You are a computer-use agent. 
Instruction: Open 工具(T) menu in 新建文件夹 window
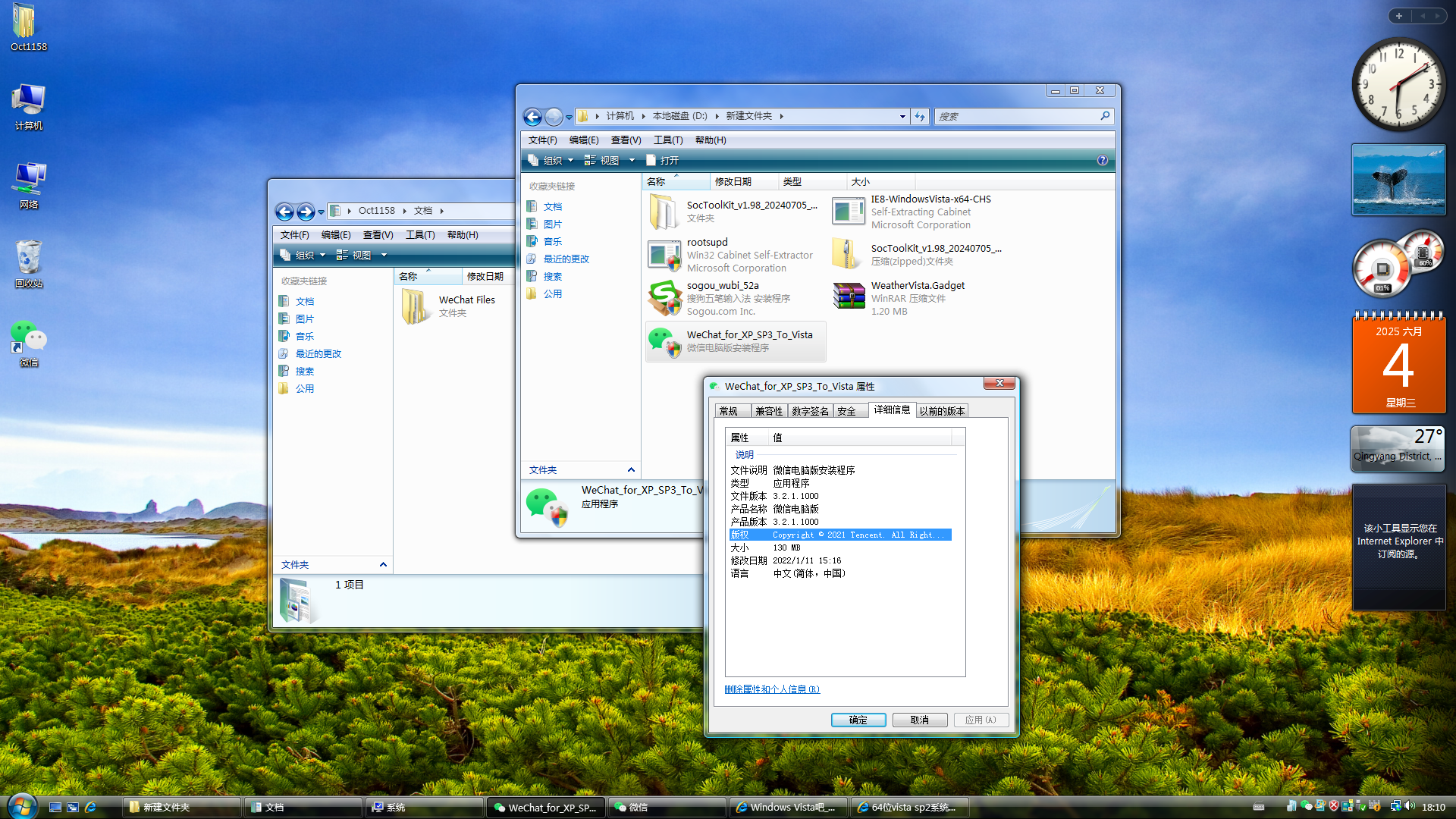tap(668, 140)
